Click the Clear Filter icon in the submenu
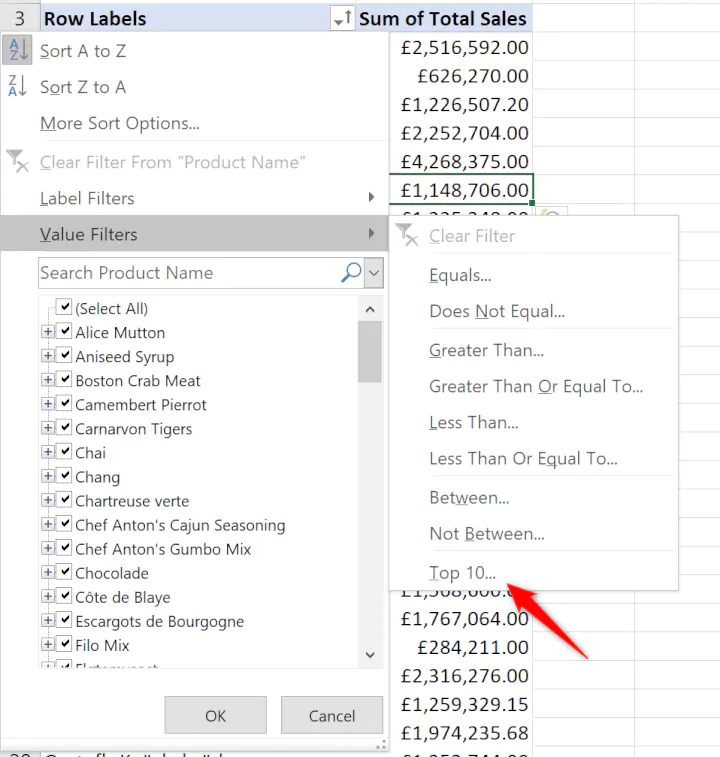Viewport: 720px width, 757px height. coord(405,236)
